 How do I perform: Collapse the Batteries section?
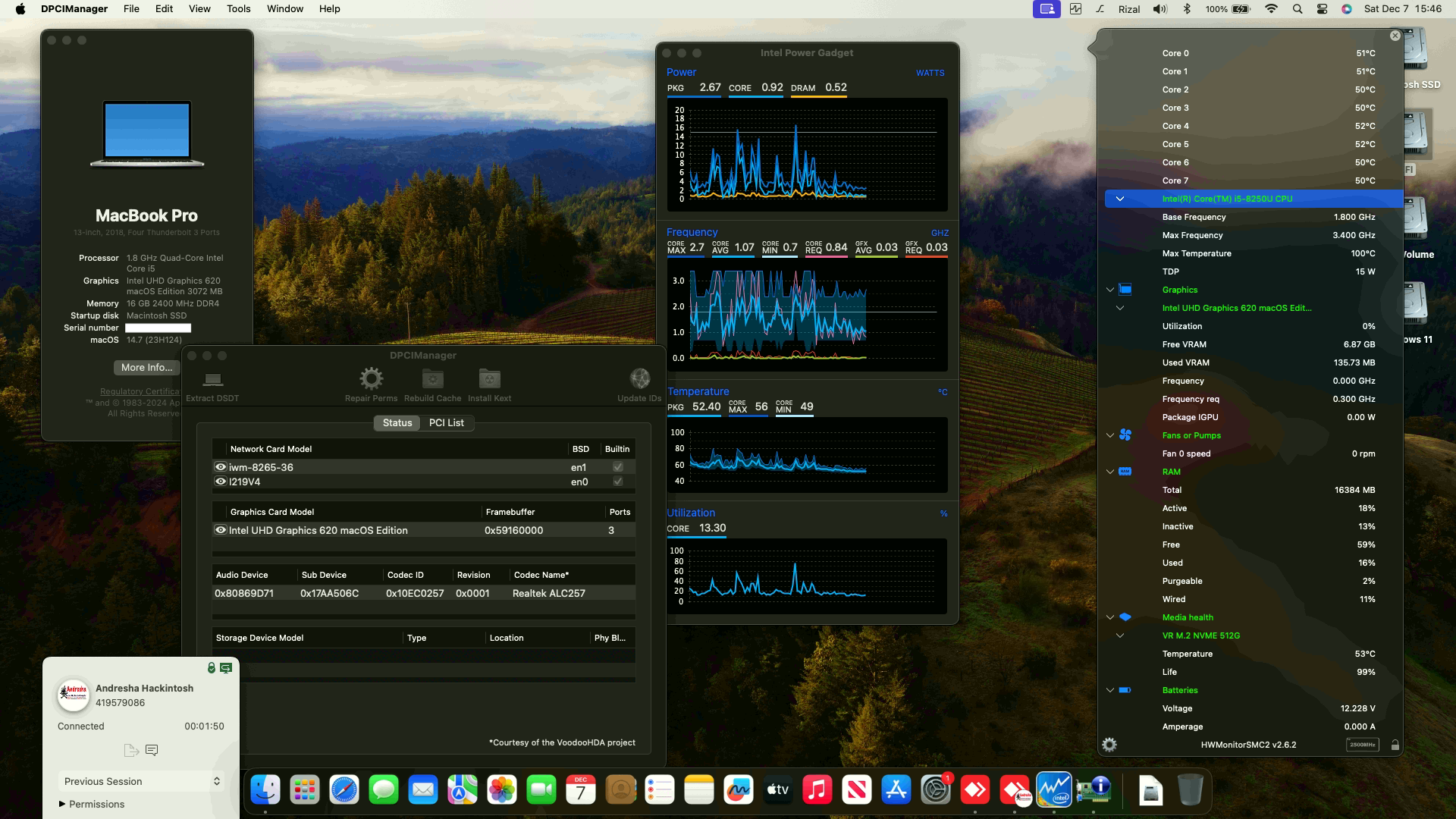1109,690
